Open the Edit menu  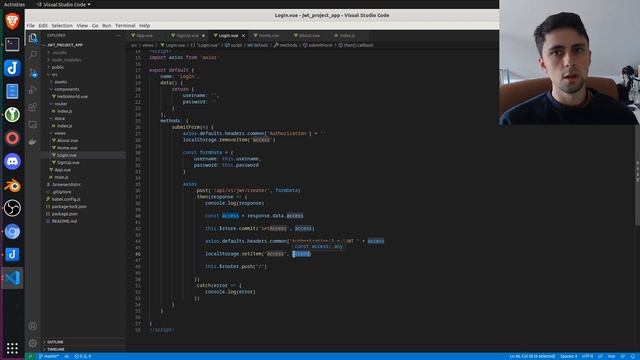pyautogui.click(x=43, y=25)
